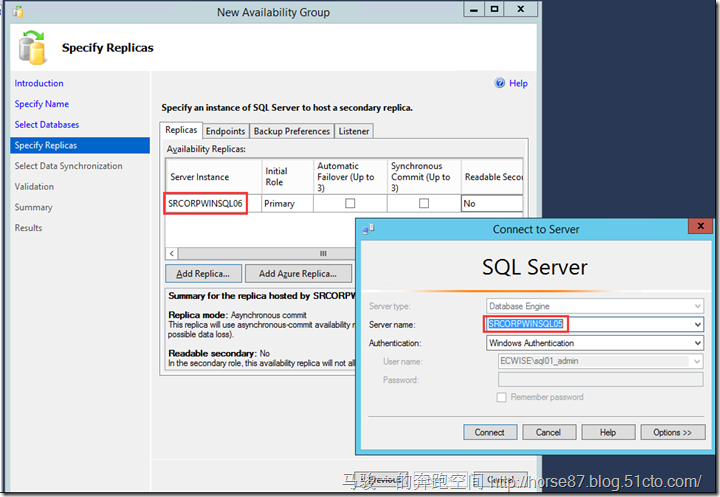This screenshot has height=497, width=720.
Task: Click the Initial Role column header
Action: (287, 177)
